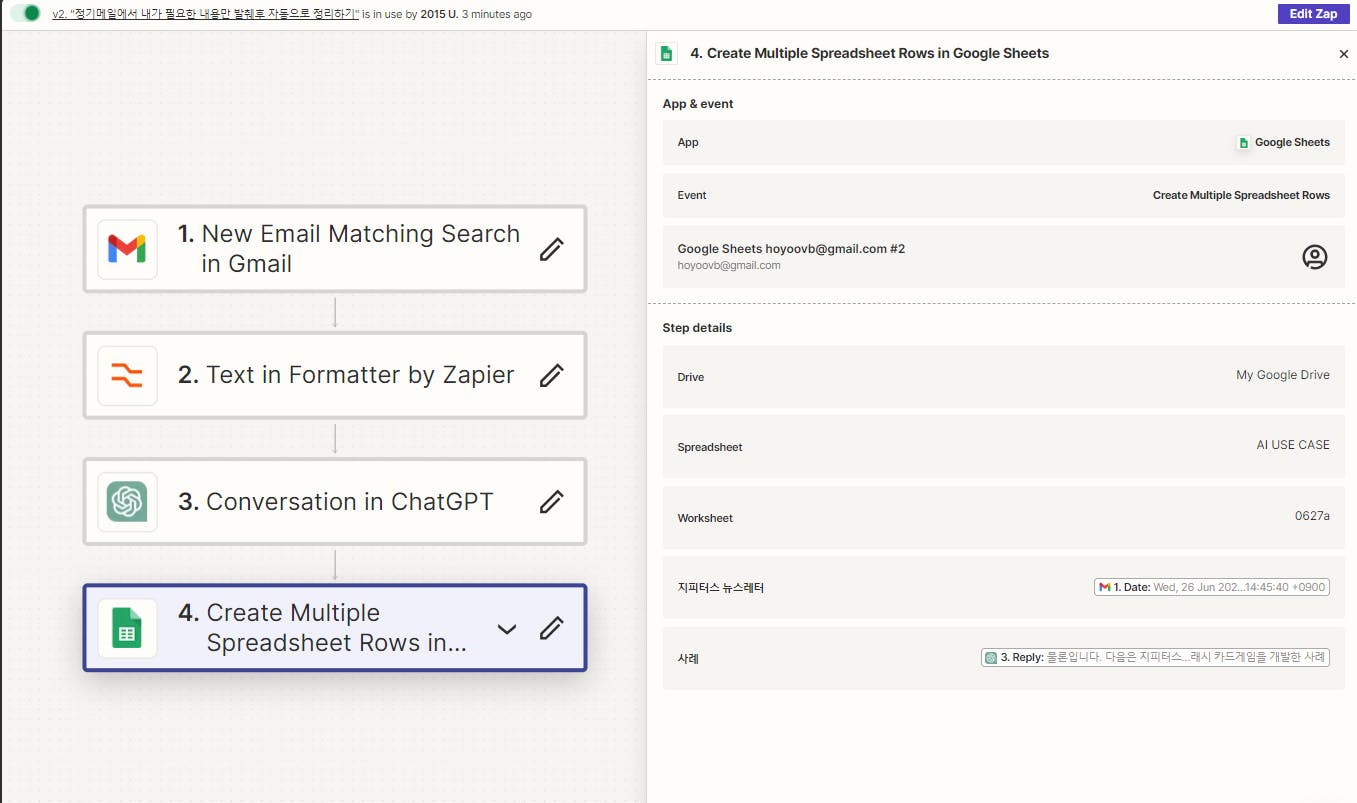Click the Event row Create Multiple Spreadsheet Rows

tap(1003, 195)
